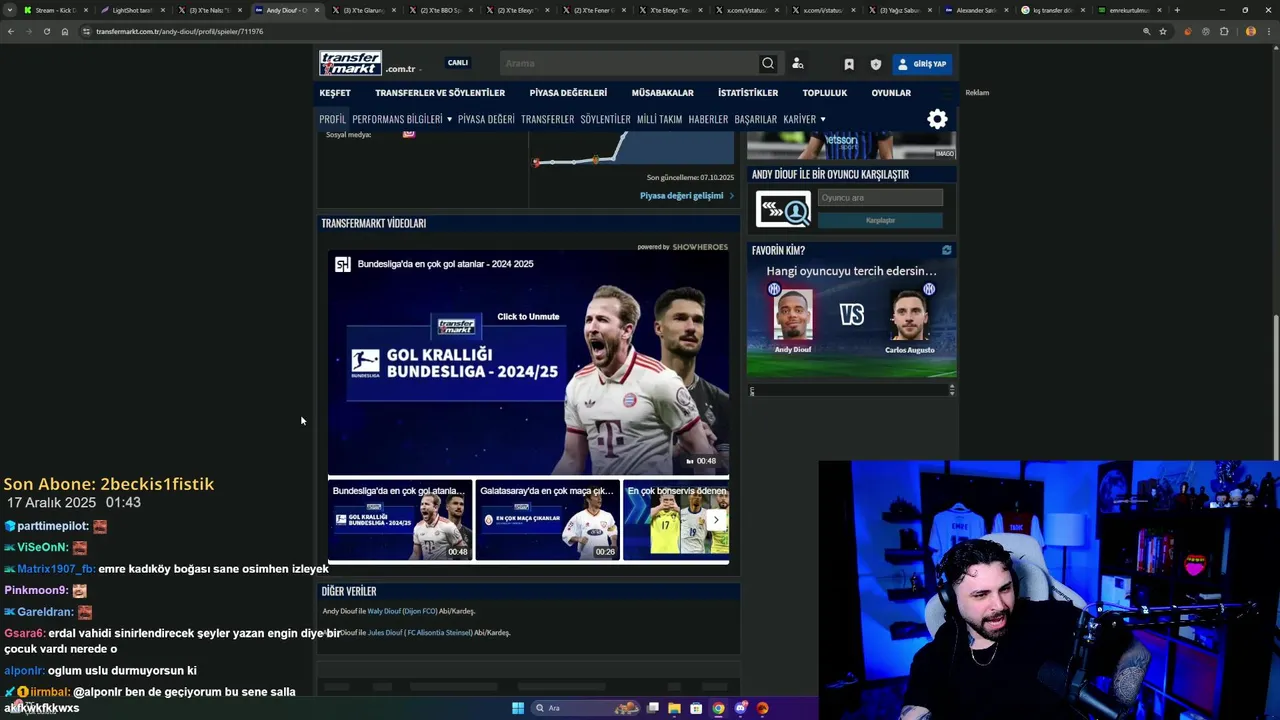The width and height of the screenshot is (1280, 720).
Task: Open the .com.tr country selector
Action: point(404,69)
